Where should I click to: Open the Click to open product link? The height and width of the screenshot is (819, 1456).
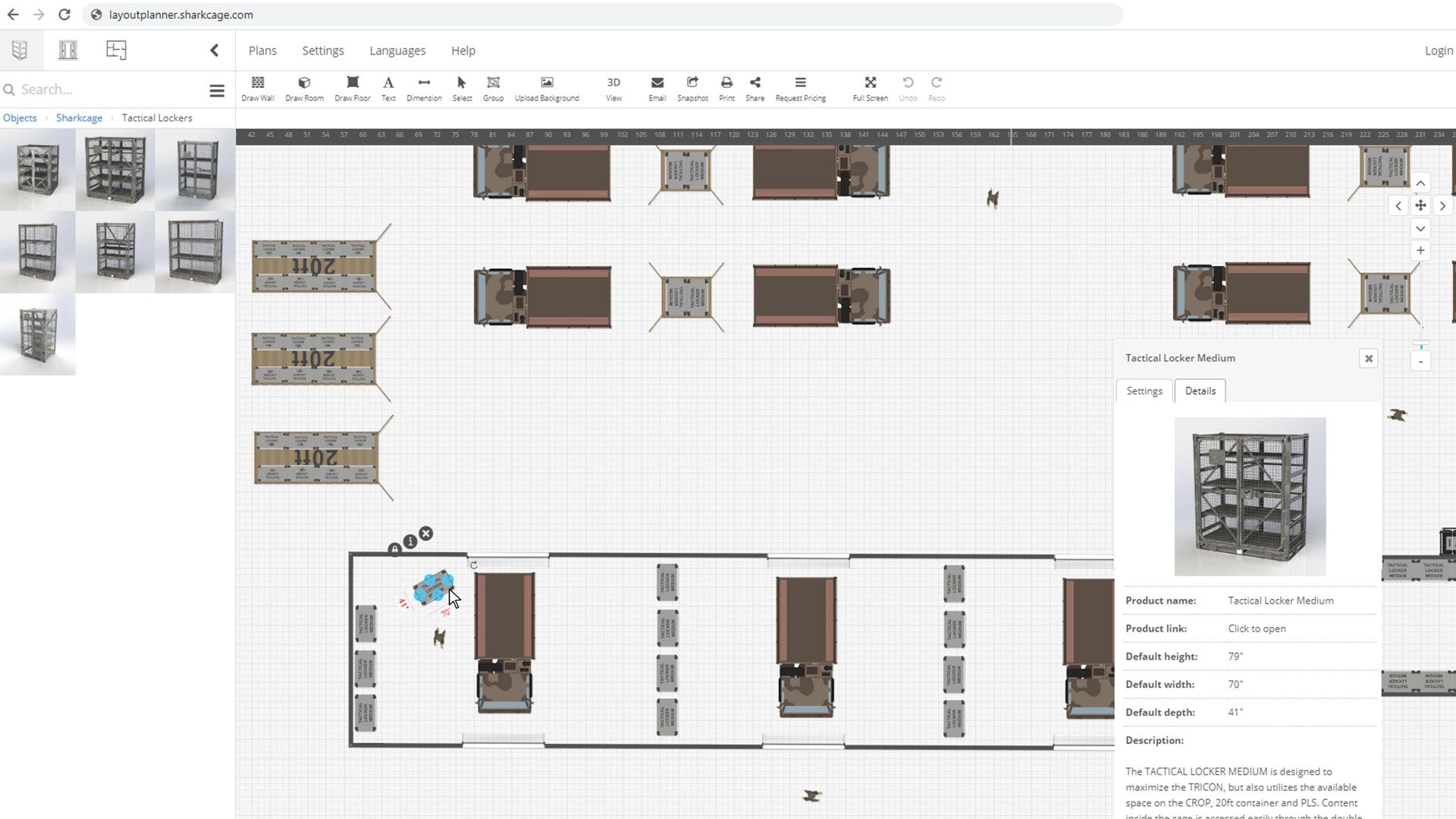tap(1257, 629)
